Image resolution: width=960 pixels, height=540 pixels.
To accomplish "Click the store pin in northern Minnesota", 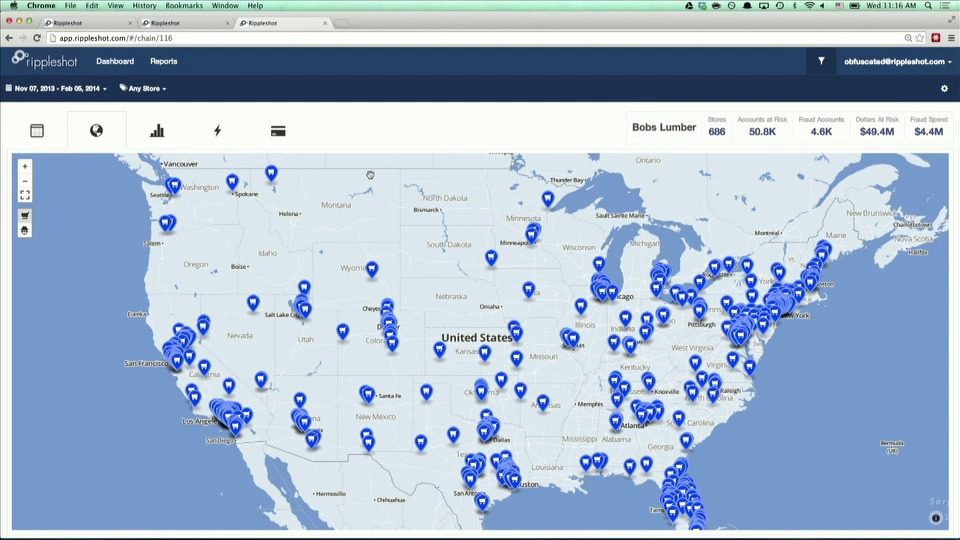I will coord(548,199).
